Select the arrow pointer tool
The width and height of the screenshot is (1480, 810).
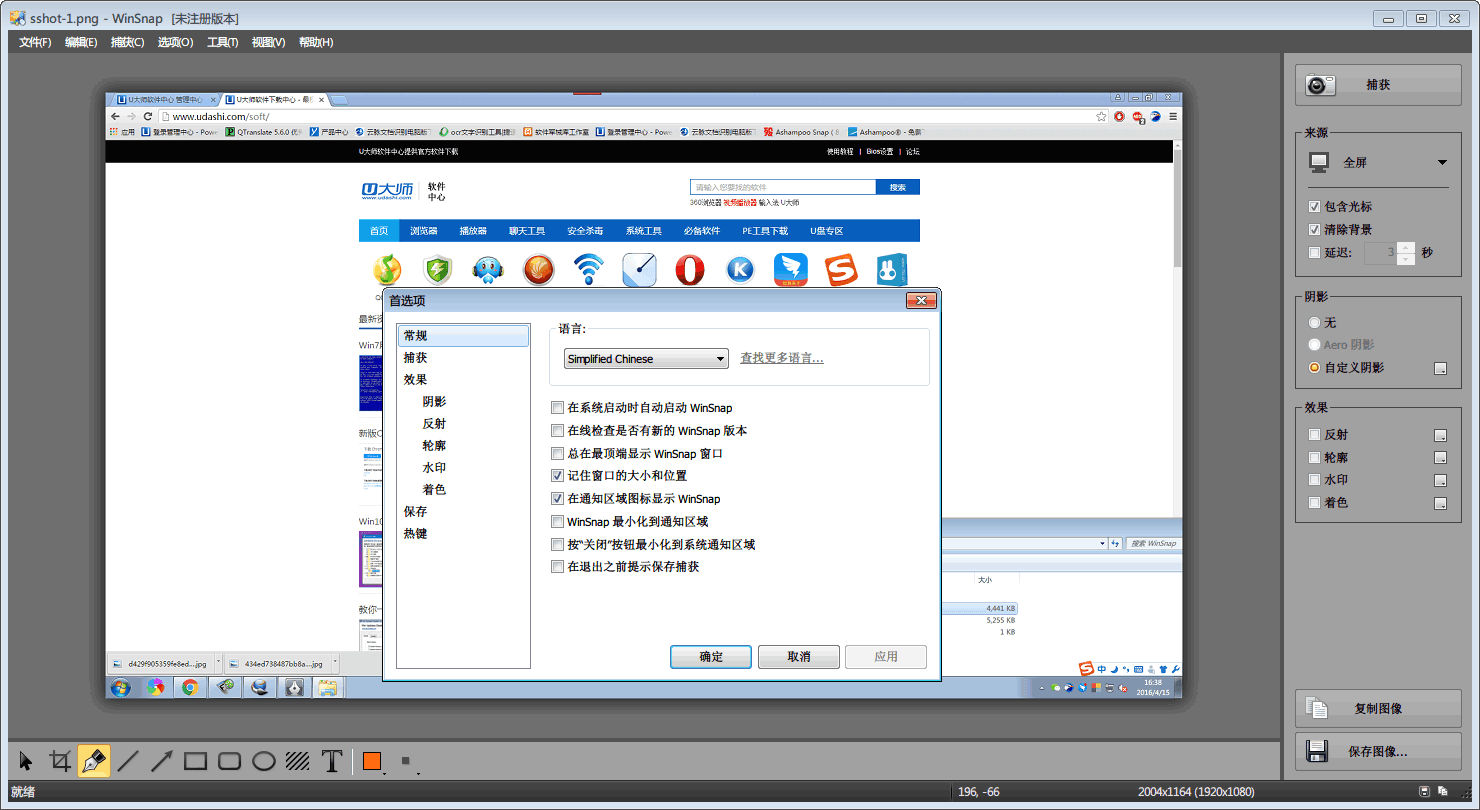(x=26, y=762)
